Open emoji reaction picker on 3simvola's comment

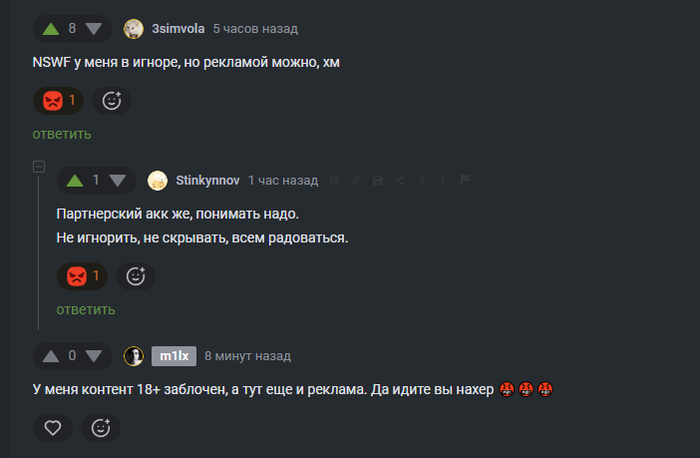112,100
